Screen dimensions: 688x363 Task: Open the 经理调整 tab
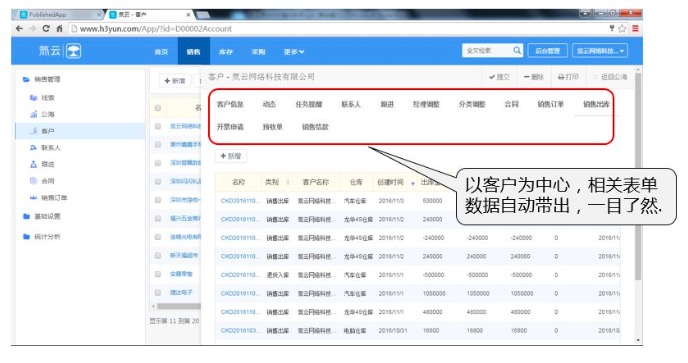coord(426,104)
